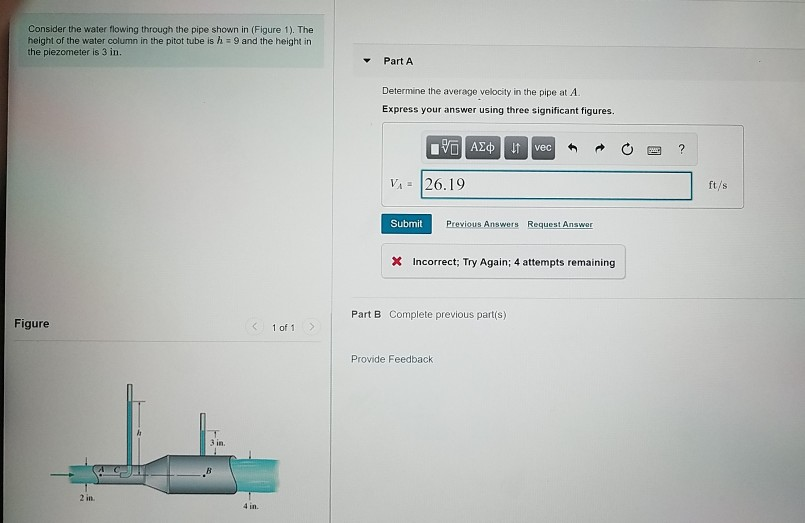Image resolution: width=805 pixels, height=523 pixels.
Task: Click the VA answer input field
Action: (x=556, y=185)
